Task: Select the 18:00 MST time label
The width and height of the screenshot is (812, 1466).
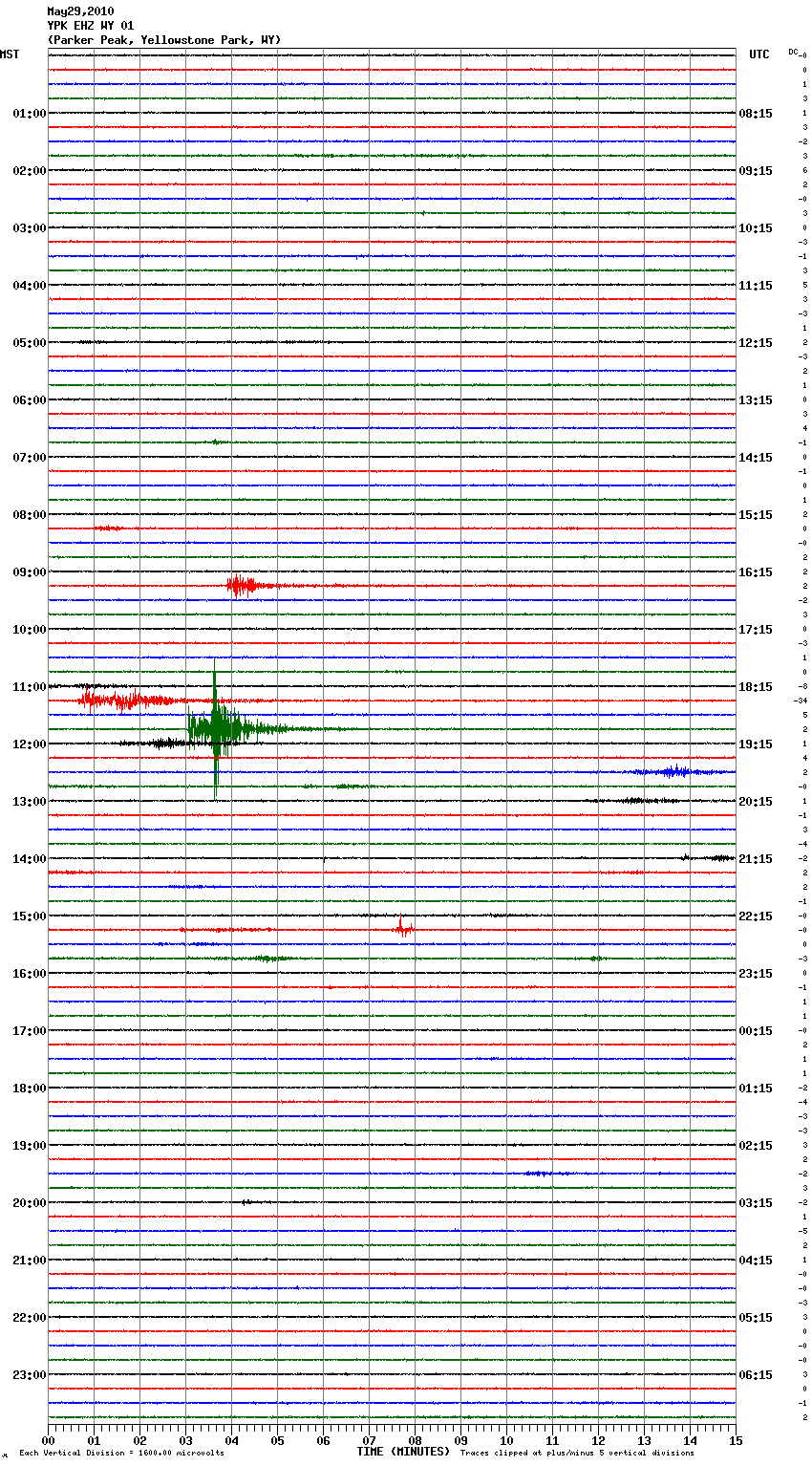Action: [x=29, y=1089]
